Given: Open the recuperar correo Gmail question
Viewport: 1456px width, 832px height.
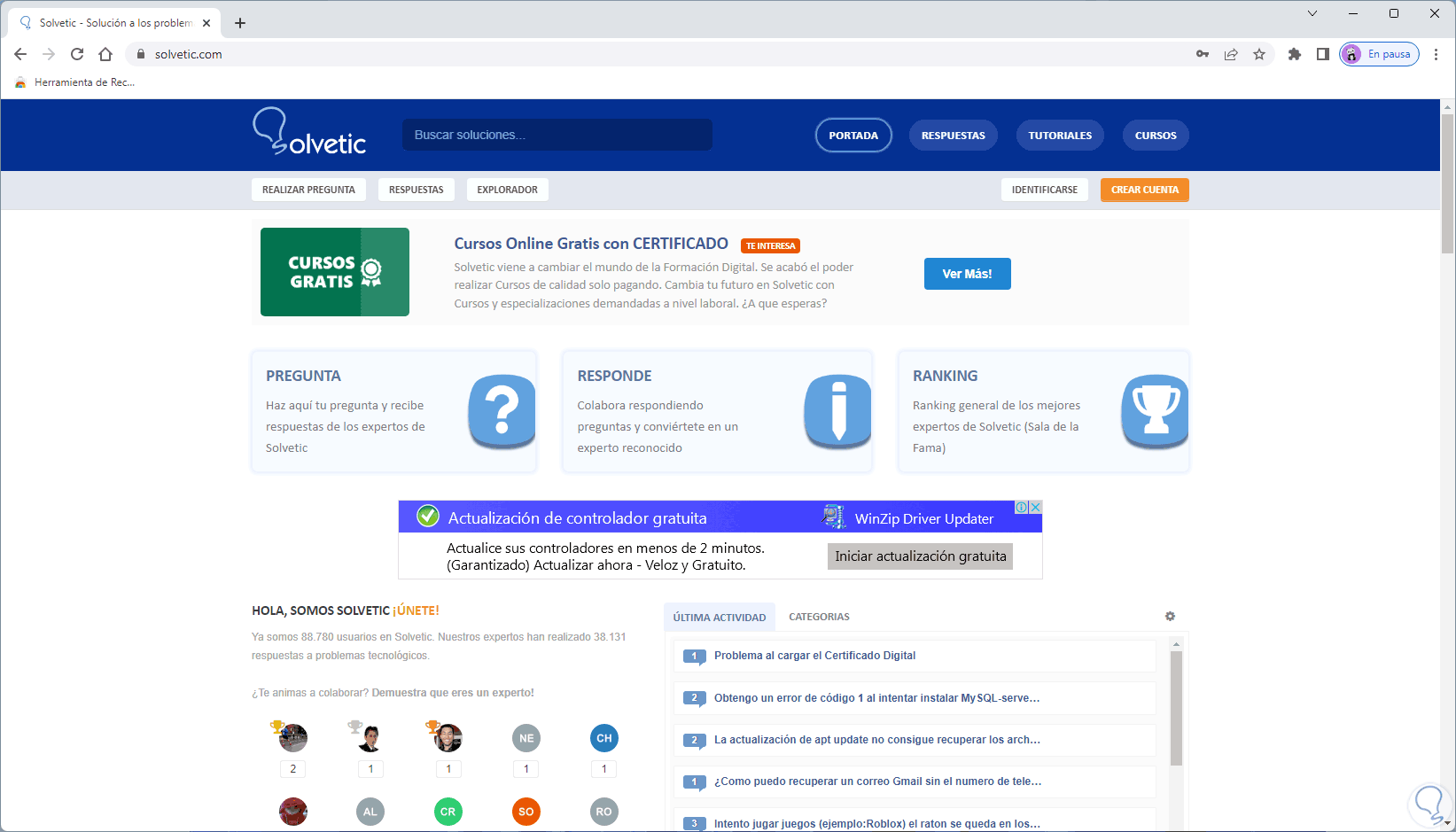Looking at the screenshot, I should tap(878, 781).
